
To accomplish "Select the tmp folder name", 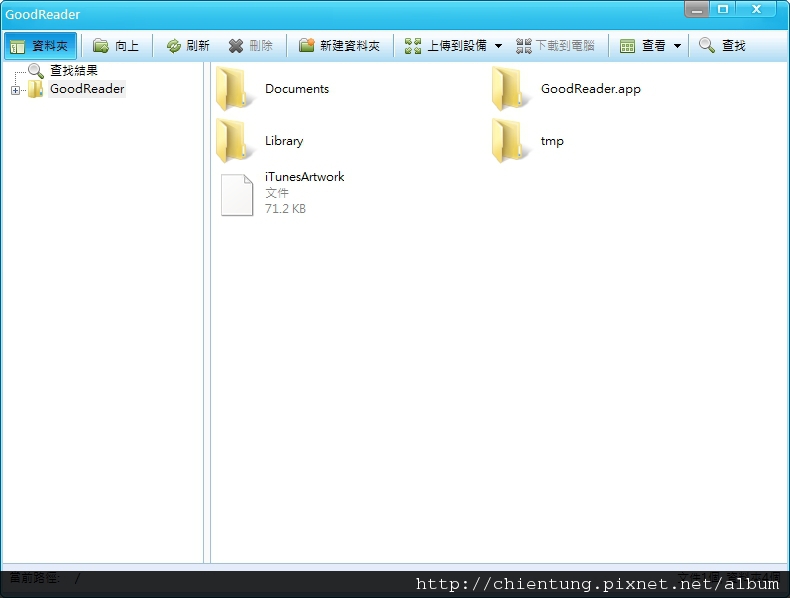I will 552,142.
